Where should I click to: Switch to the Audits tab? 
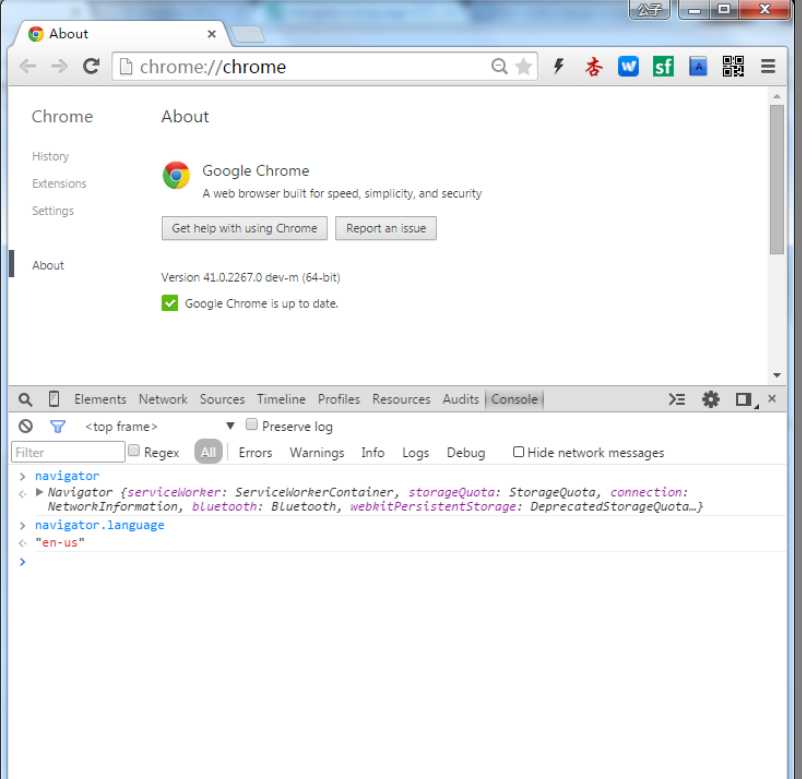[x=461, y=399]
